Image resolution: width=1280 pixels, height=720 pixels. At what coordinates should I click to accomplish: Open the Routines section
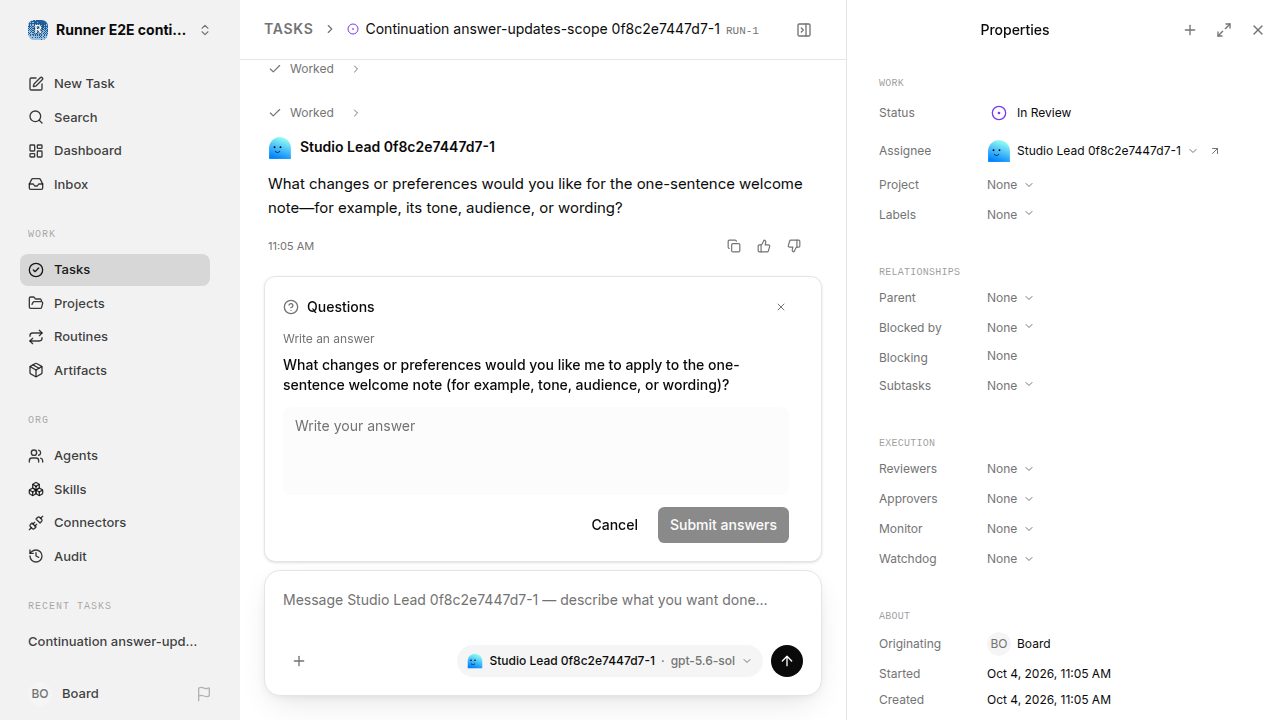(115, 337)
